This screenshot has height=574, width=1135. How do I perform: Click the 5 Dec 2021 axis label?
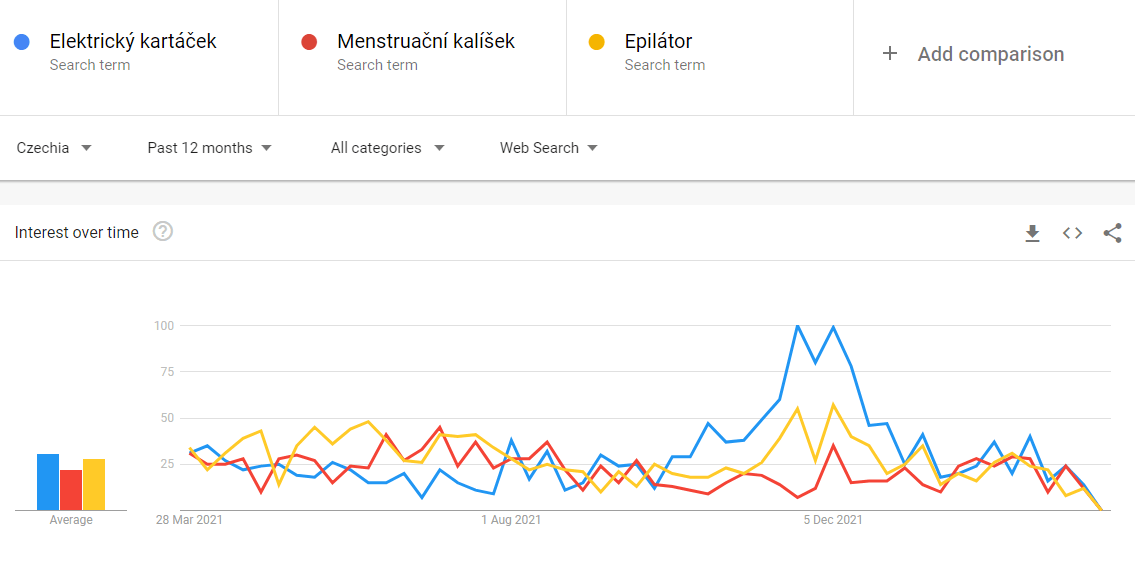point(833,520)
